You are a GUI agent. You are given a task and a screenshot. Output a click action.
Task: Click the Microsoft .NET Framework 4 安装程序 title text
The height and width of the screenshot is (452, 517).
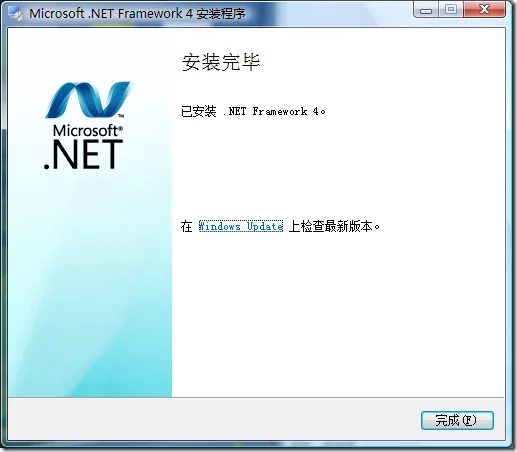tap(137, 14)
